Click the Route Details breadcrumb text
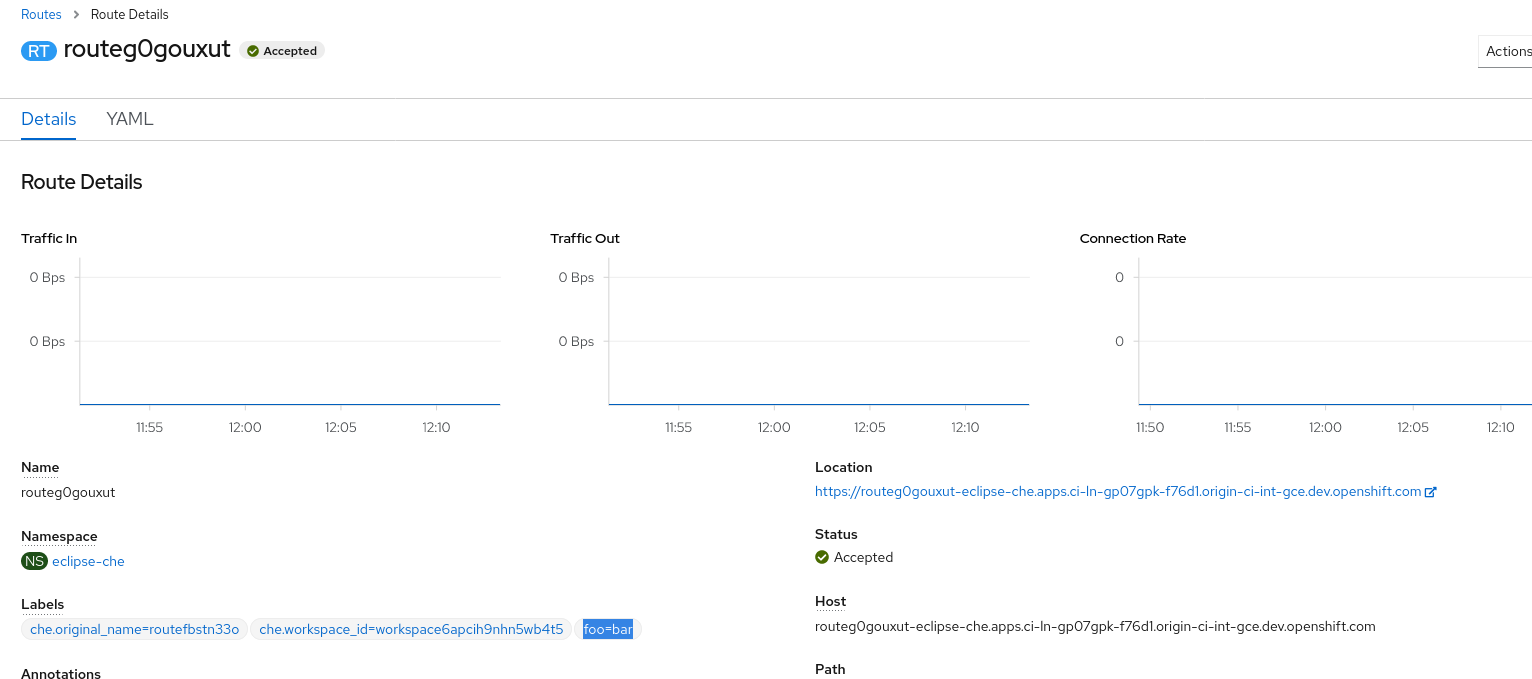The height and width of the screenshot is (679, 1532). click(x=130, y=14)
